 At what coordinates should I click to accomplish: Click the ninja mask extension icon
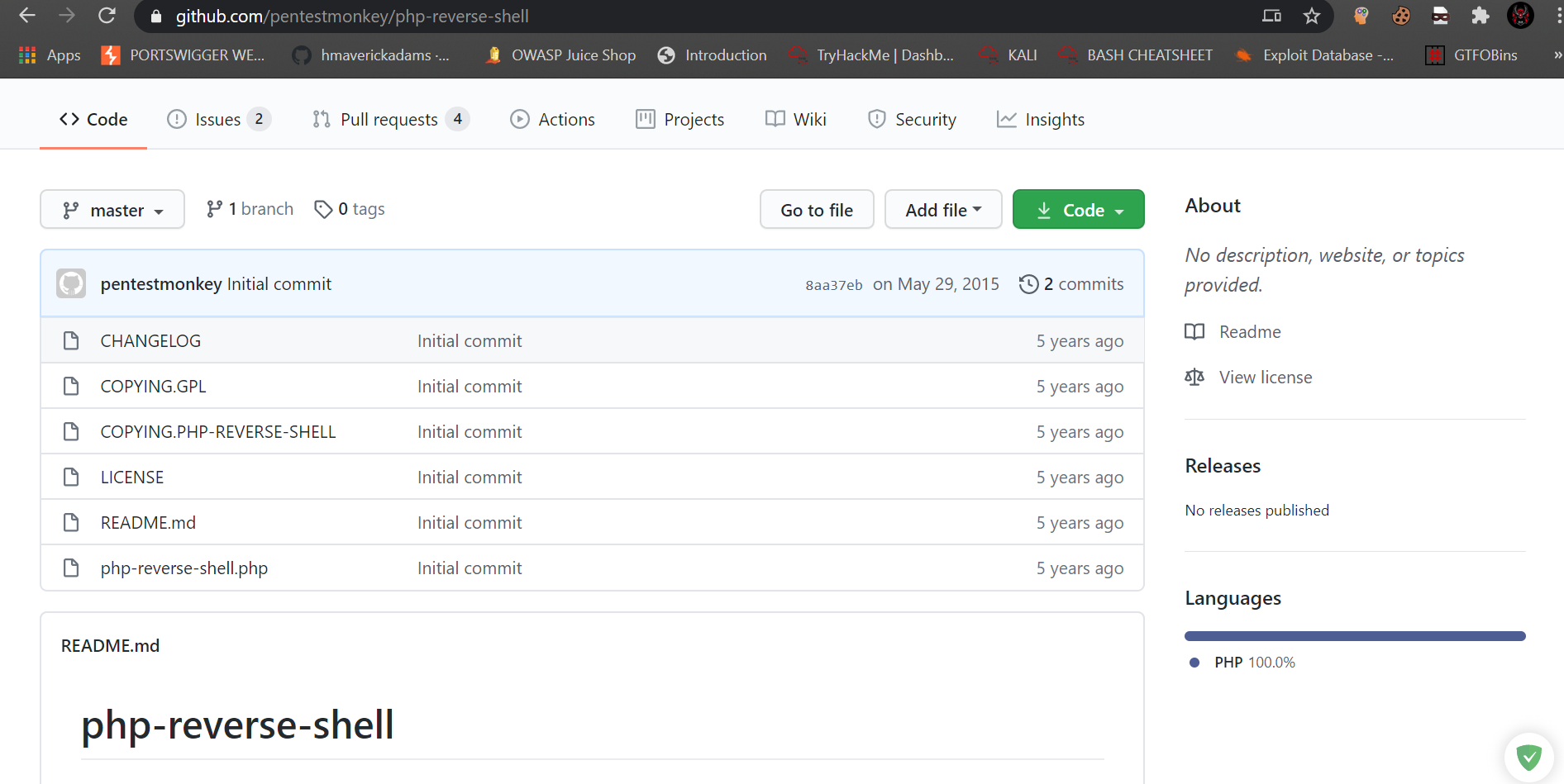(1441, 16)
